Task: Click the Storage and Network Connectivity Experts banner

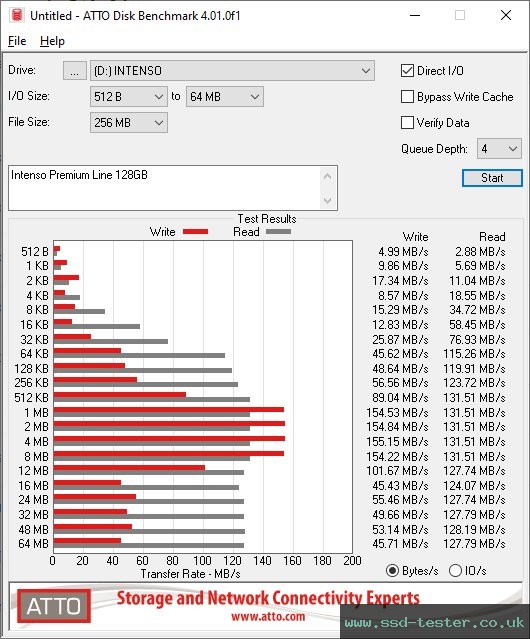Action: click(268, 598)
